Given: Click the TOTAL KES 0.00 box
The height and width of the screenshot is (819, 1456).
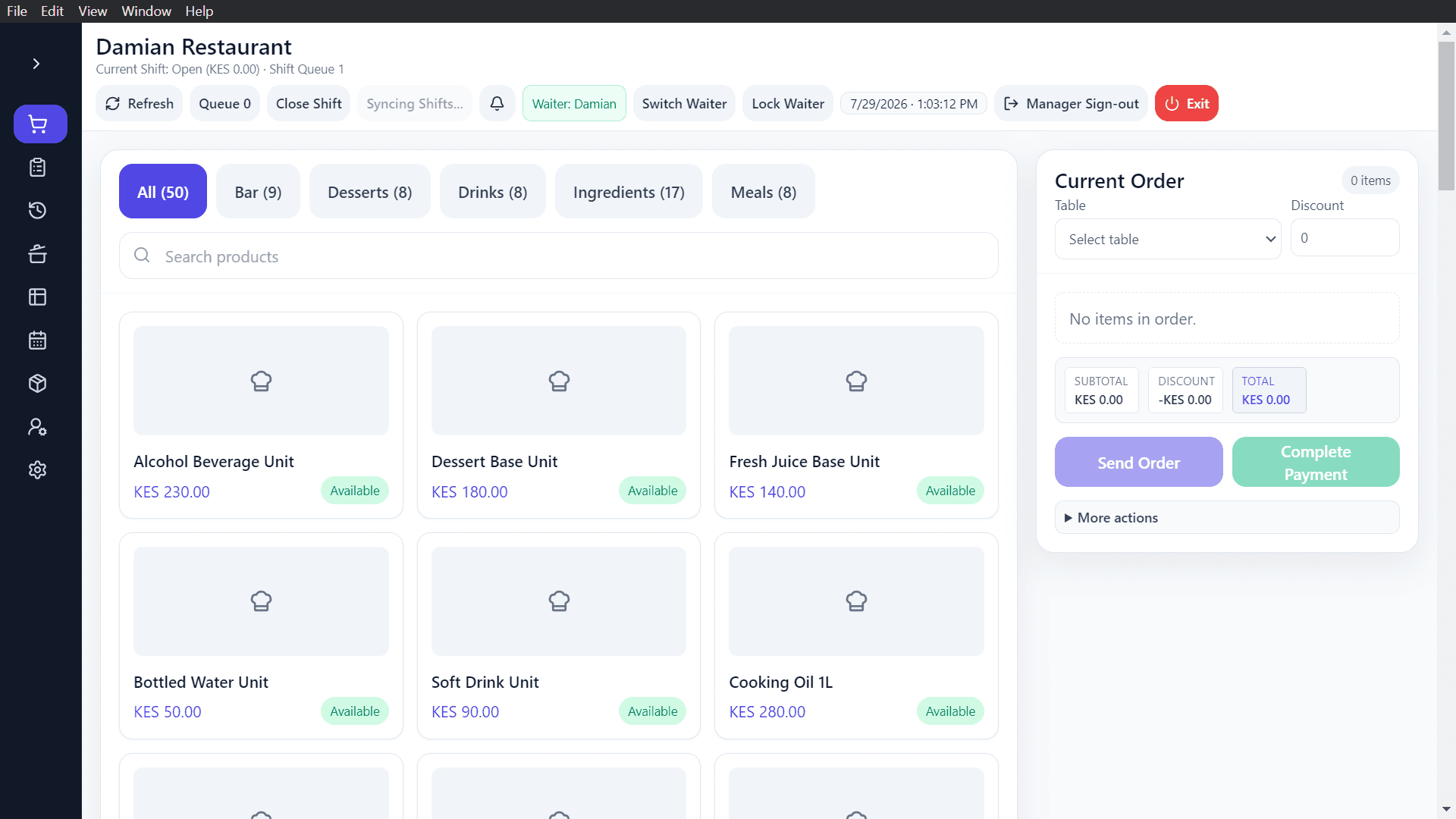Looking at the screenshot, I should tap(1269, 391).
